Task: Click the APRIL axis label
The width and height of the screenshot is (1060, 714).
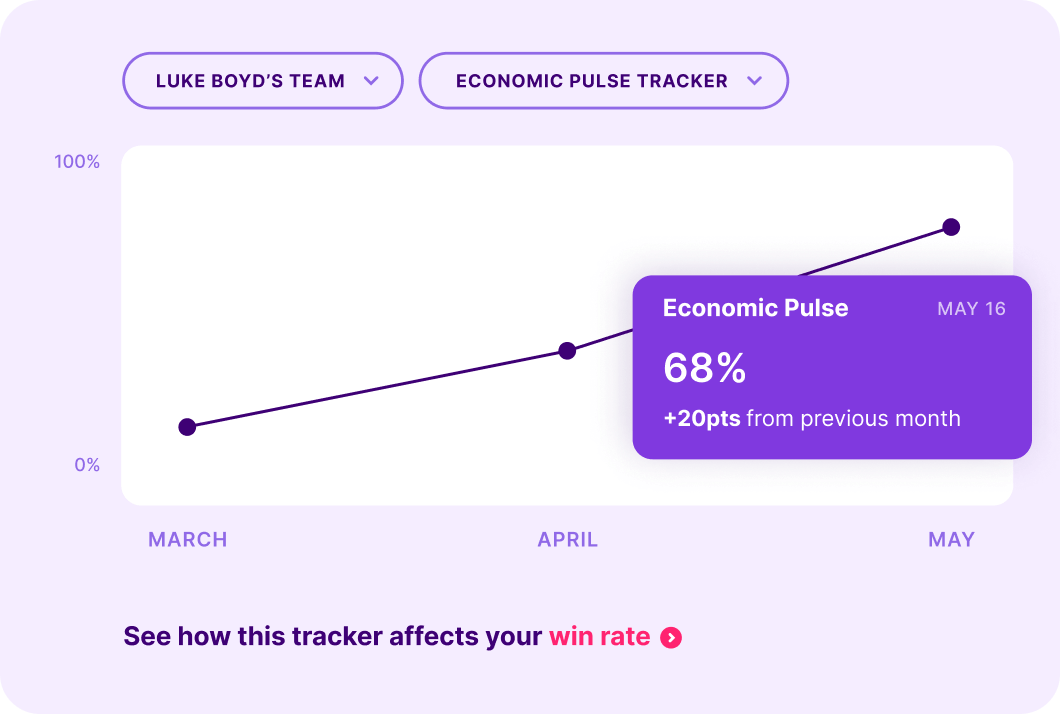Action: point(567,540)
